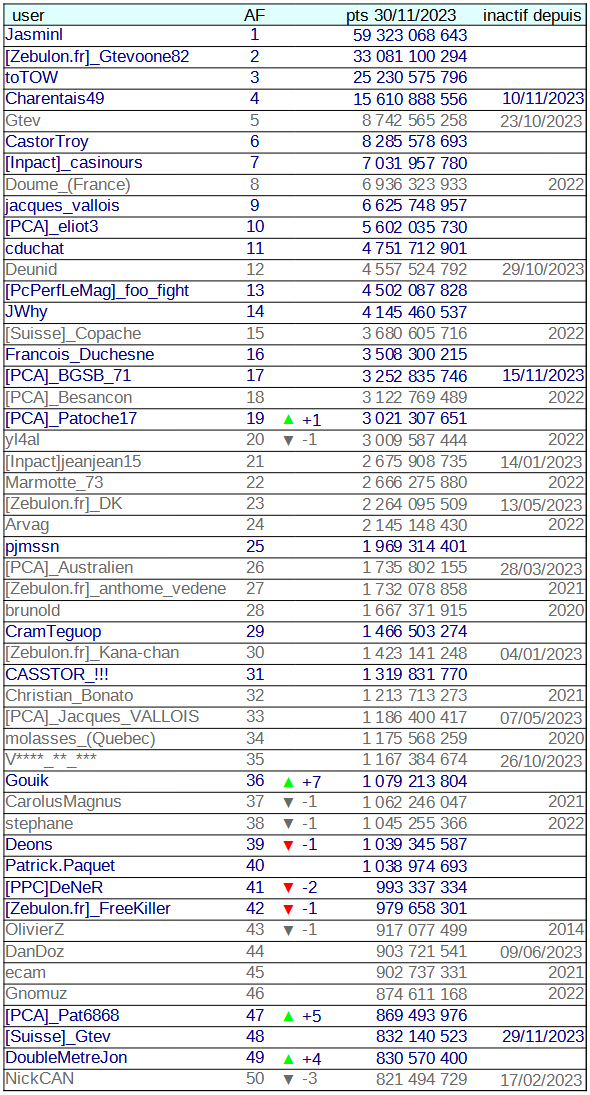Click rank number 49 for DoubleMetreJon

click(254, 1057)
